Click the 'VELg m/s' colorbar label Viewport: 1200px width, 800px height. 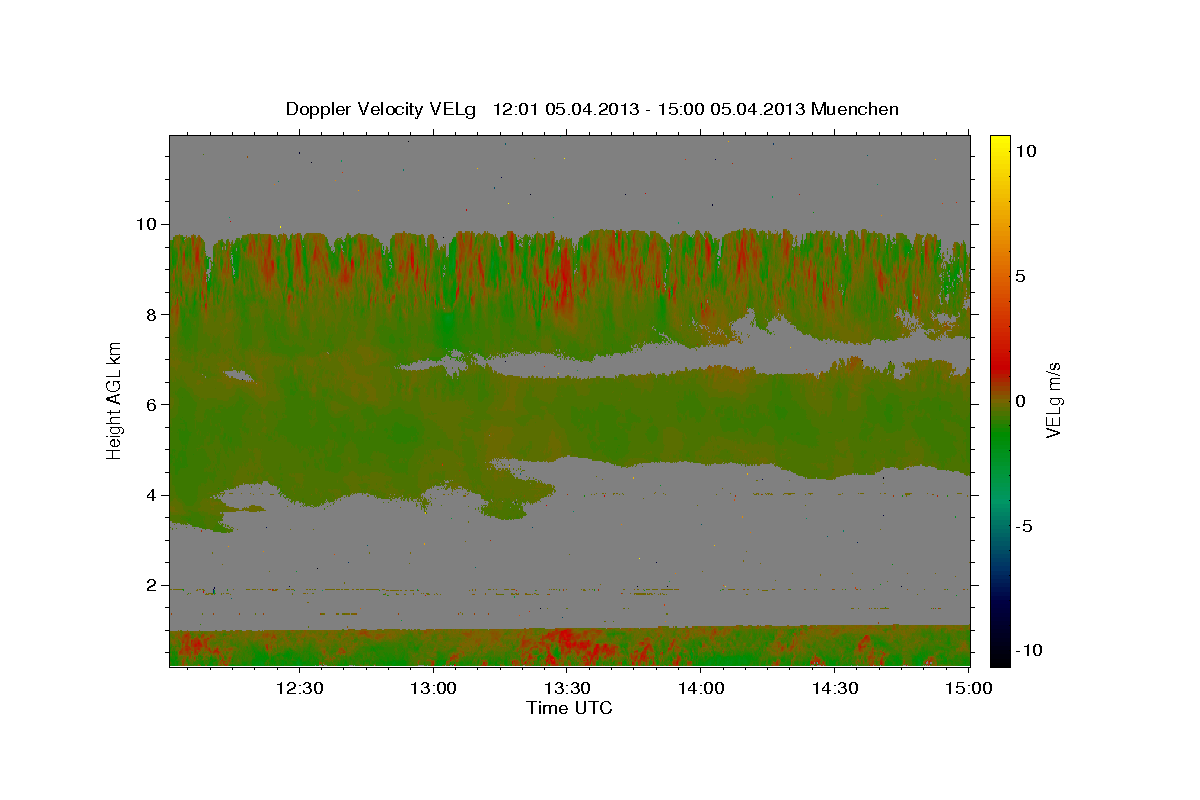(x=1053, y=400)
